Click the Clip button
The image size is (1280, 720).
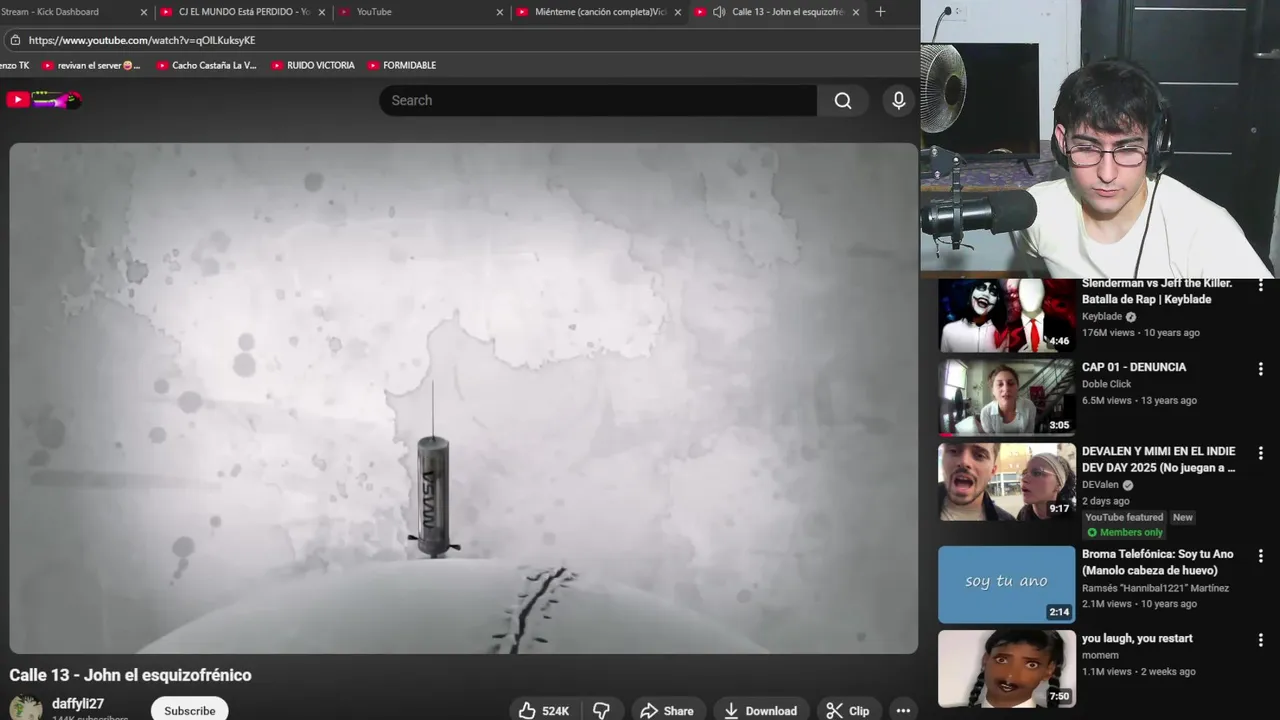(x=848, y=710)
